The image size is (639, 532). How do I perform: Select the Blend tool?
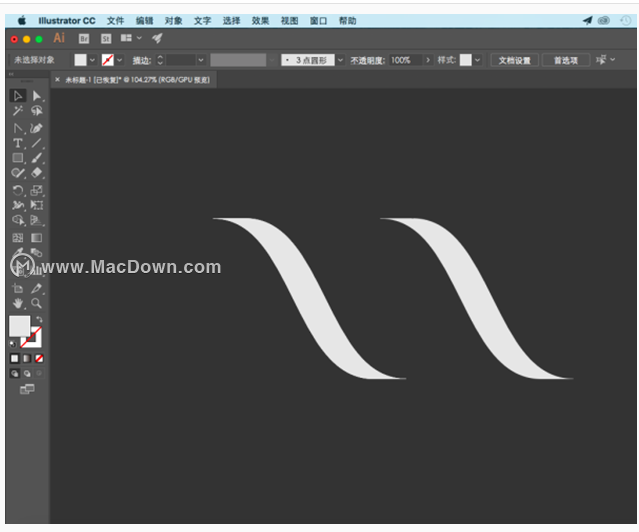pyautogui.click(x=37, y=252)
